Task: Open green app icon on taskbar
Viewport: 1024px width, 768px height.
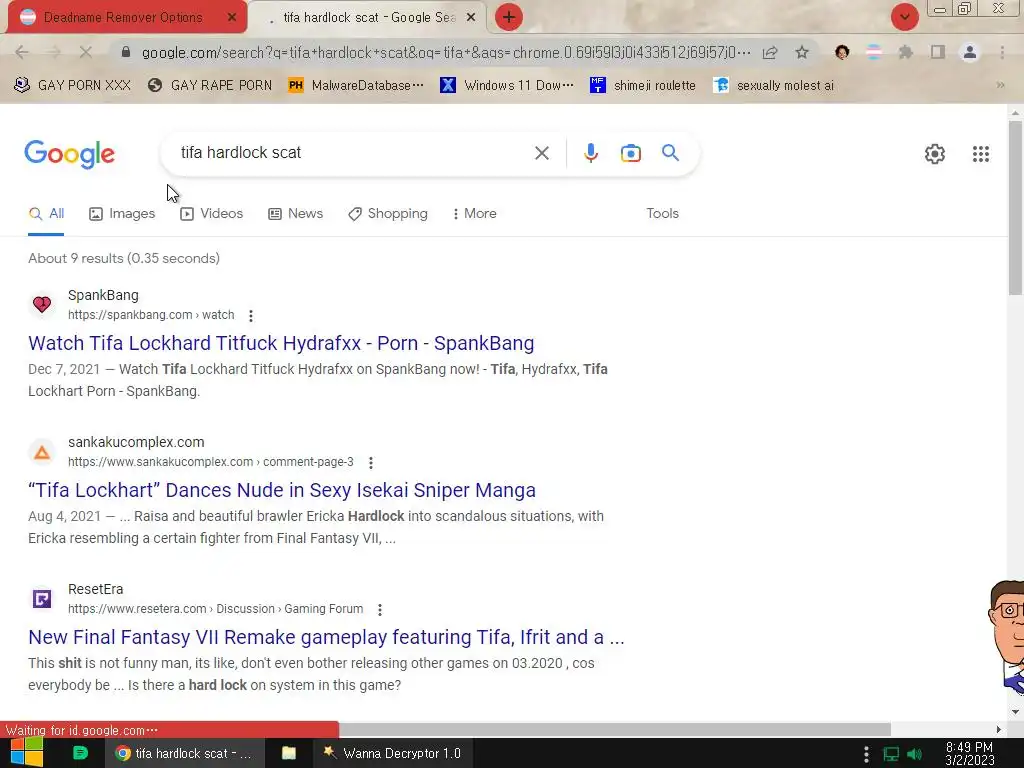Action: (x=80, y=753)
